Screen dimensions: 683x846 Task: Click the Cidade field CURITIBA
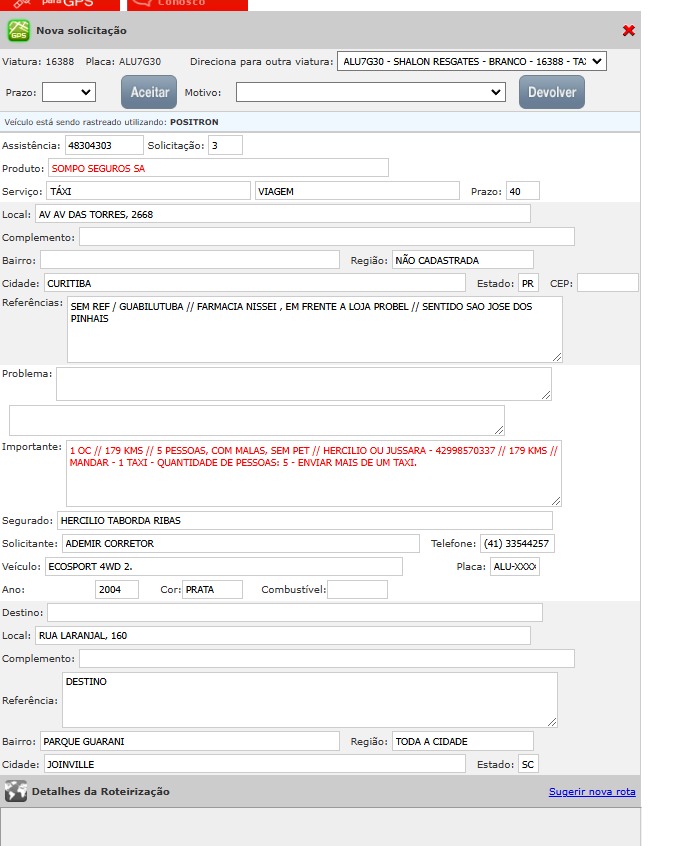click(x=255, y=283)
